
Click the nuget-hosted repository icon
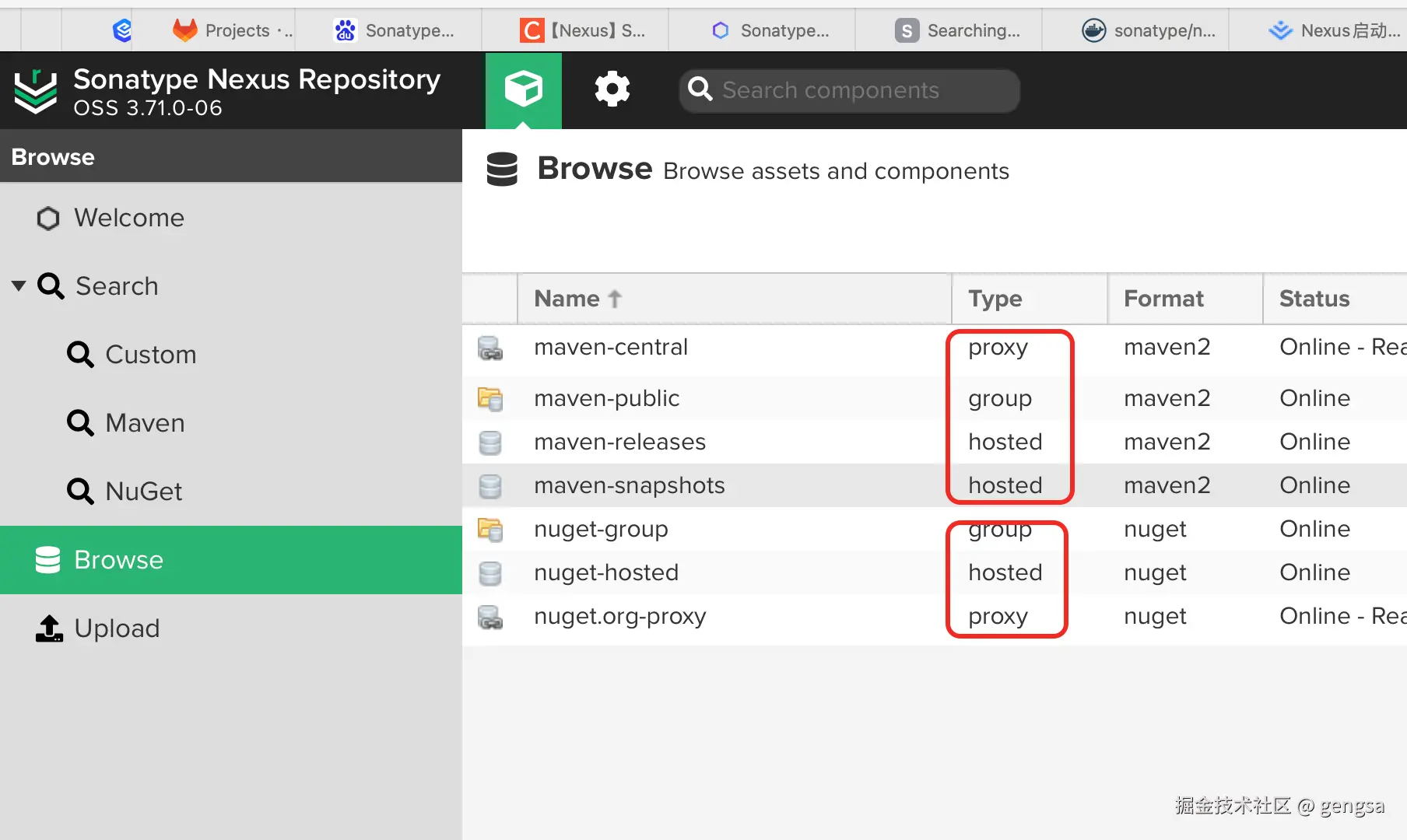[490, 573]
